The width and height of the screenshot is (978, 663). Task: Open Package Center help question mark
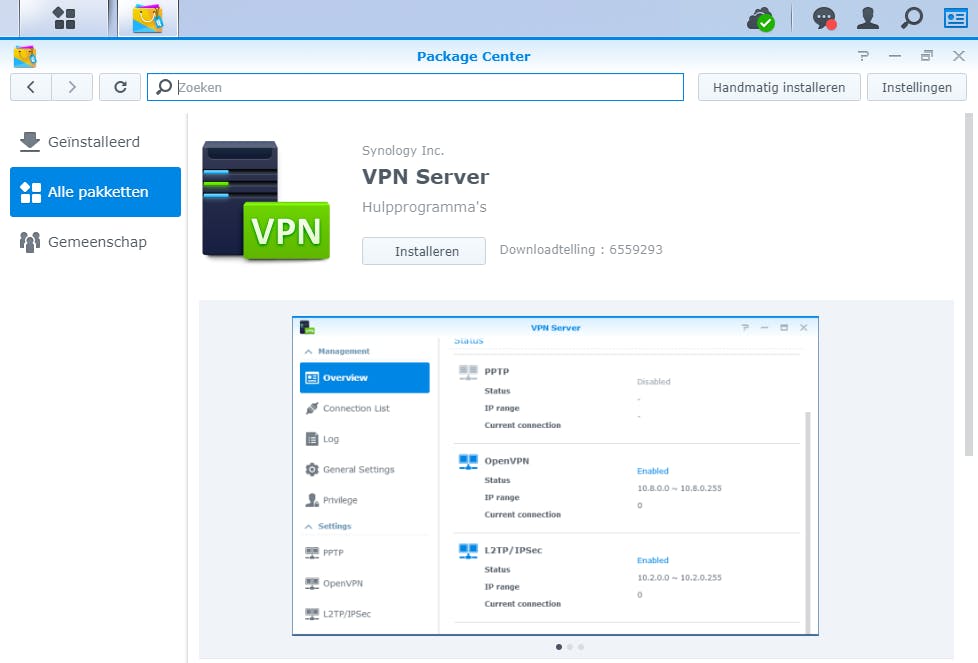coord(863,56)
